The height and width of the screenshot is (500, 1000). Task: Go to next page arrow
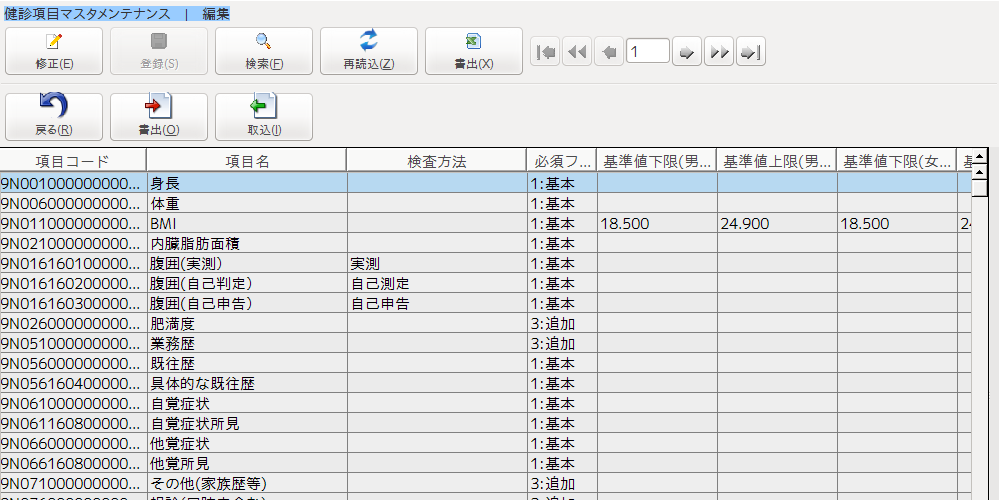pos(687,52)
